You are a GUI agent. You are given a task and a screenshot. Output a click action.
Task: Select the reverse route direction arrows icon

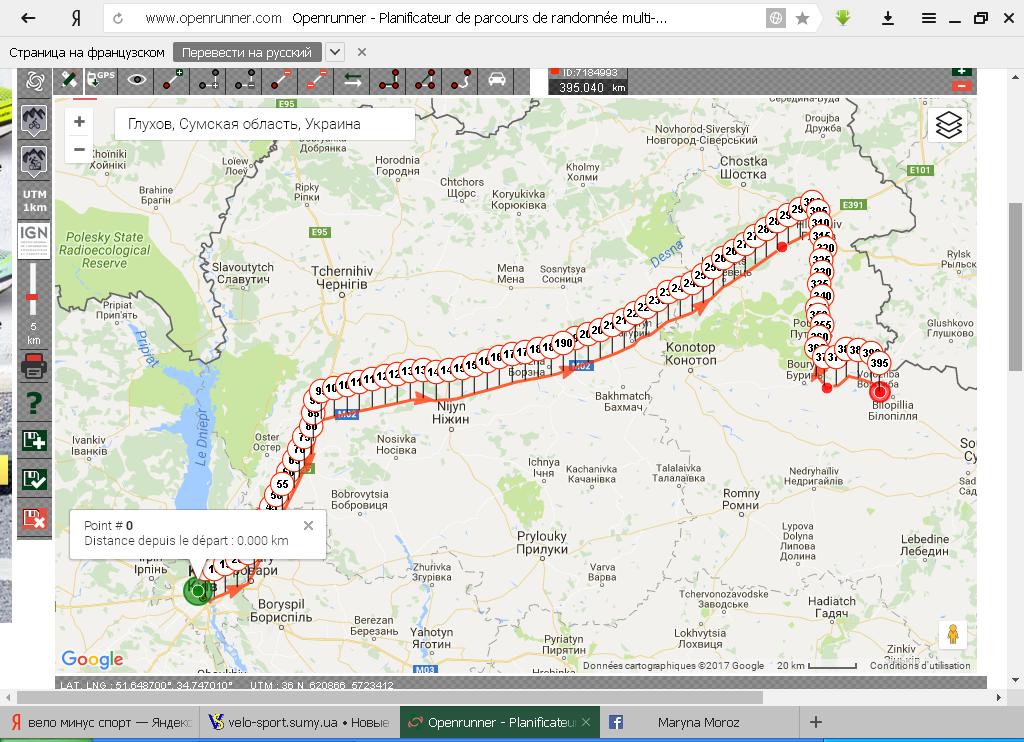click(x=353, y=80)
